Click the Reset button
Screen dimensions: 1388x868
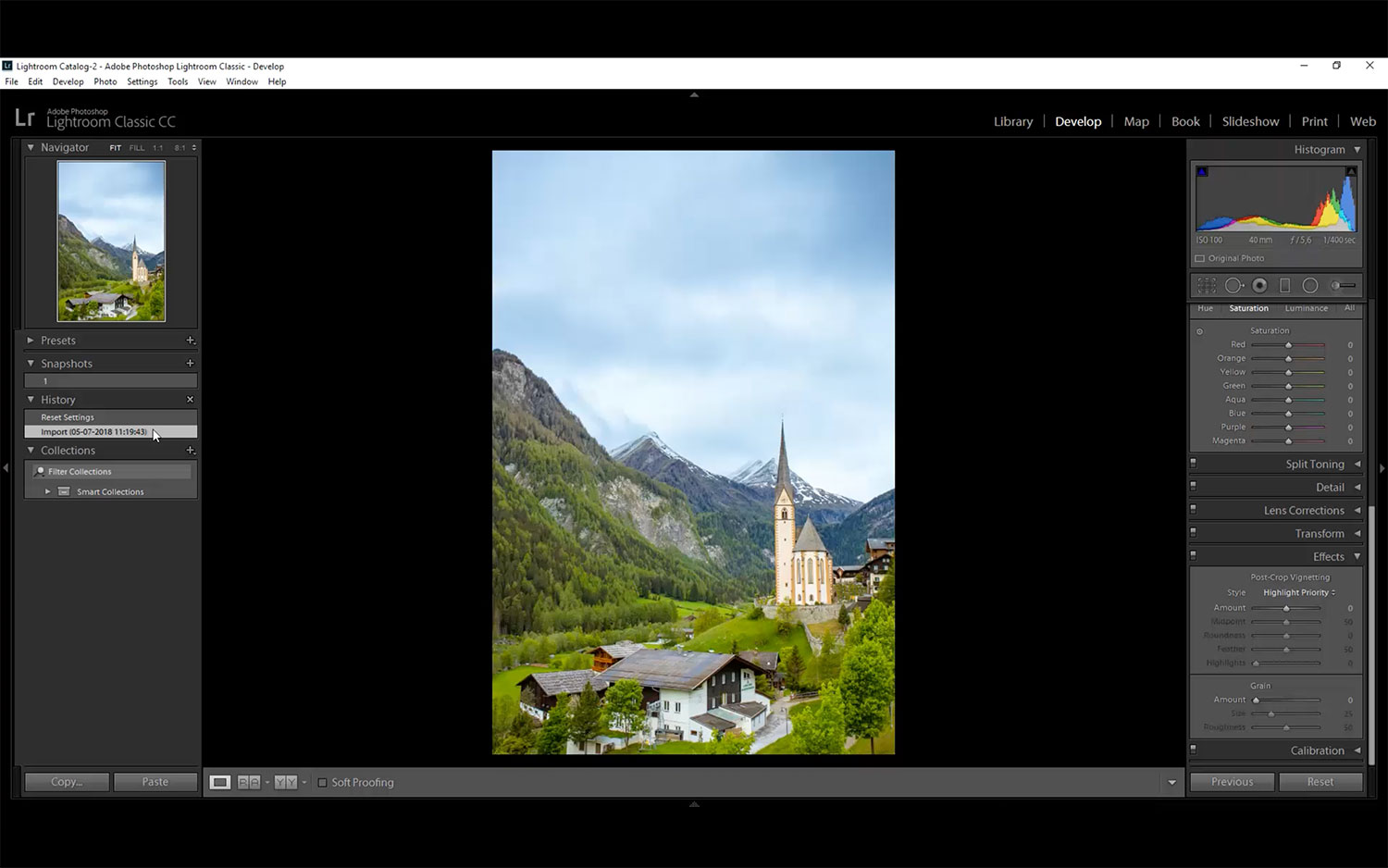(1320, 782)
